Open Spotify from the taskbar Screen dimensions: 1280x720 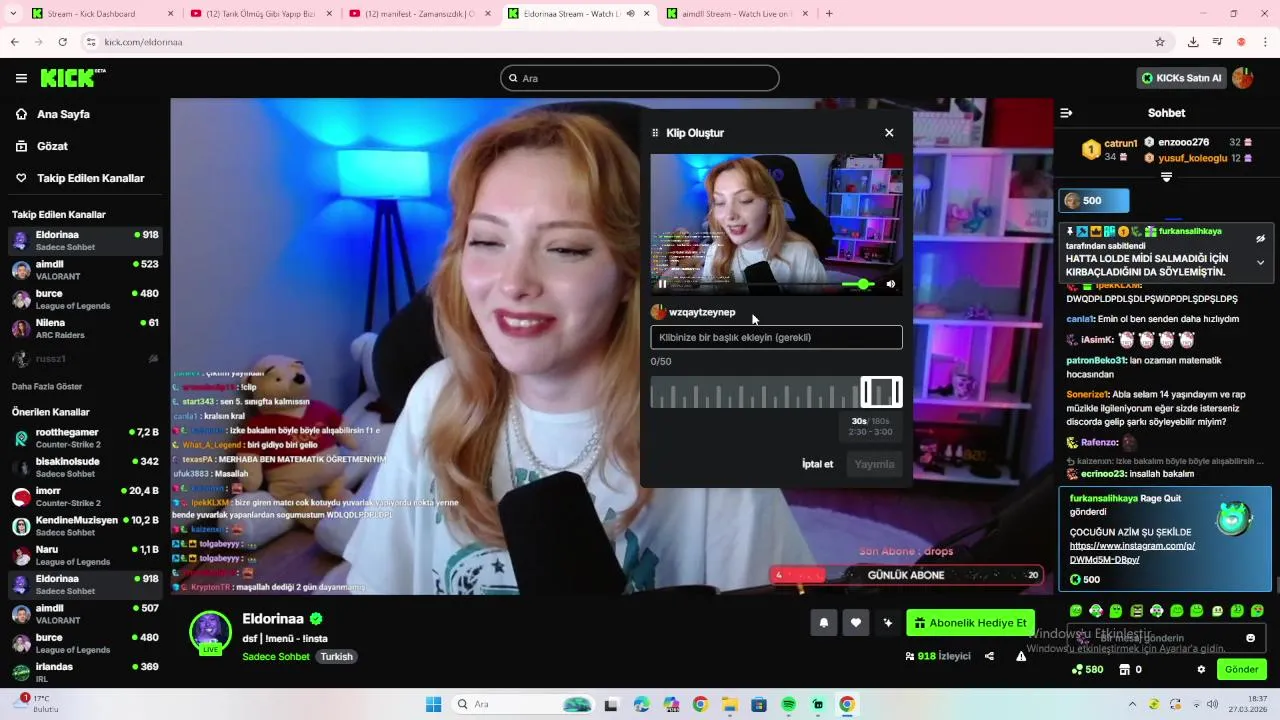coord(789,704)
